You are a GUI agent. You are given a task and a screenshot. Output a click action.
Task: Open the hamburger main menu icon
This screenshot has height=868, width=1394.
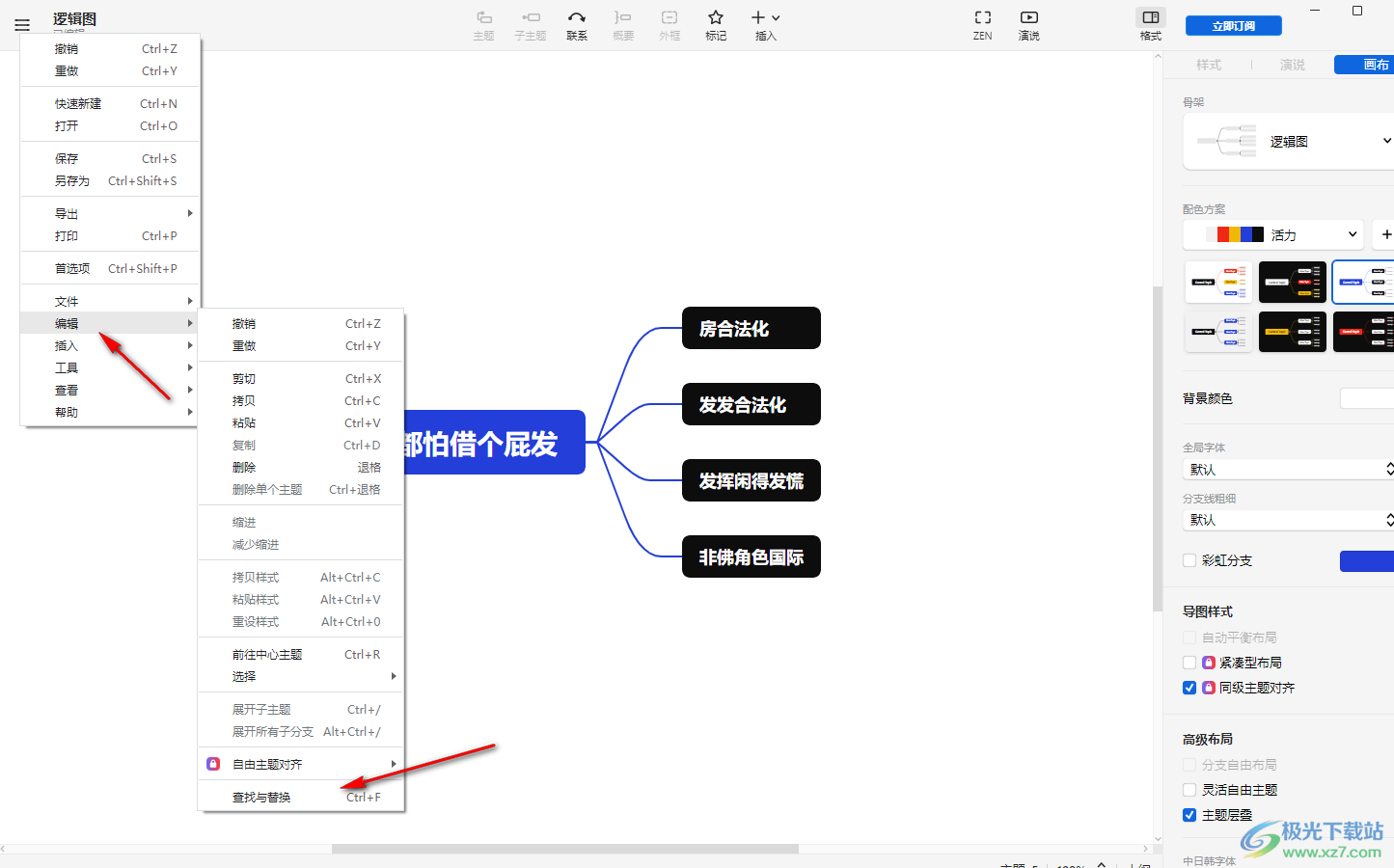tap(22, 25)
